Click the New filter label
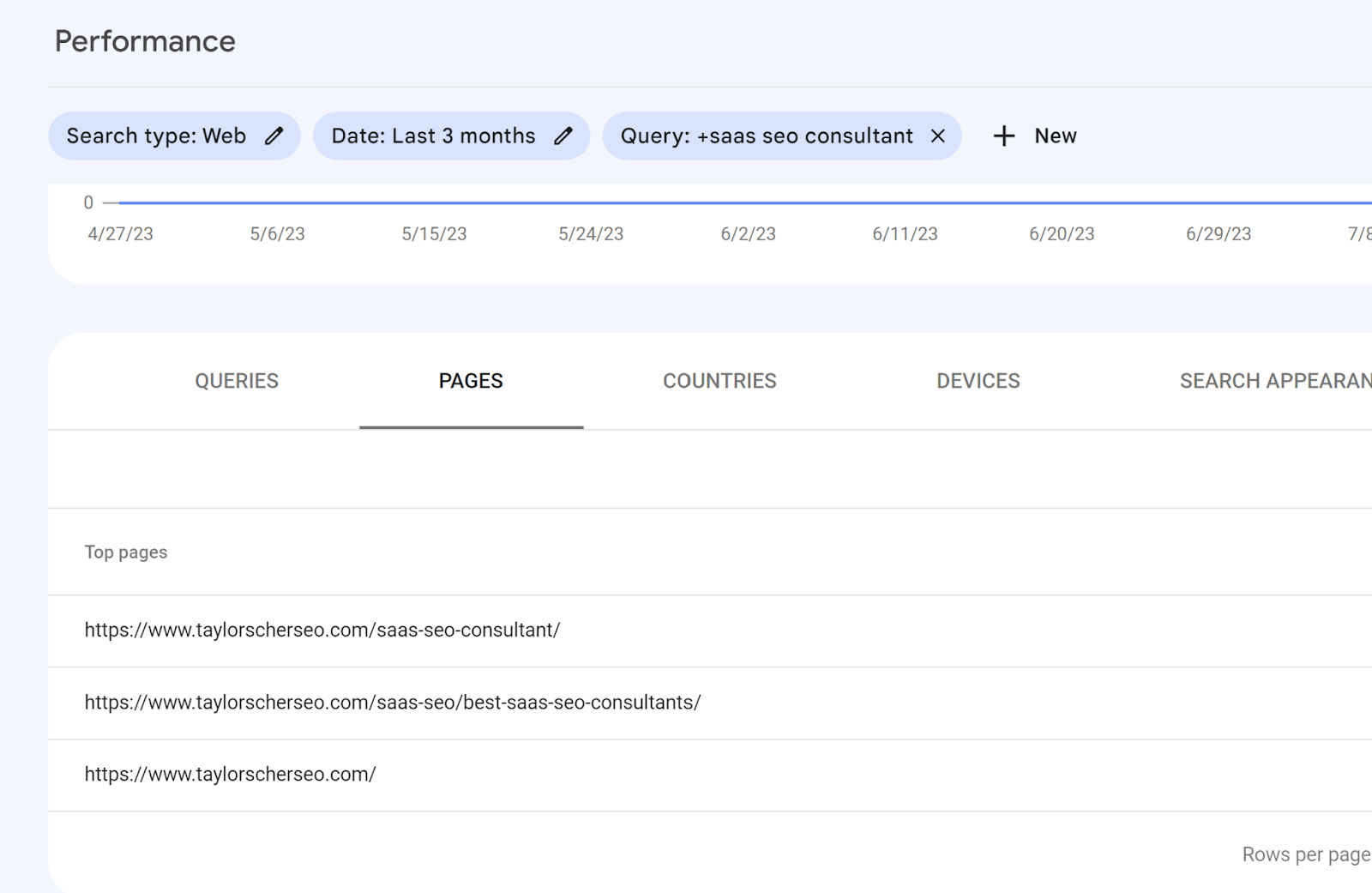This screenshot has height=893, width=1372. click(x=1056, y=136)
